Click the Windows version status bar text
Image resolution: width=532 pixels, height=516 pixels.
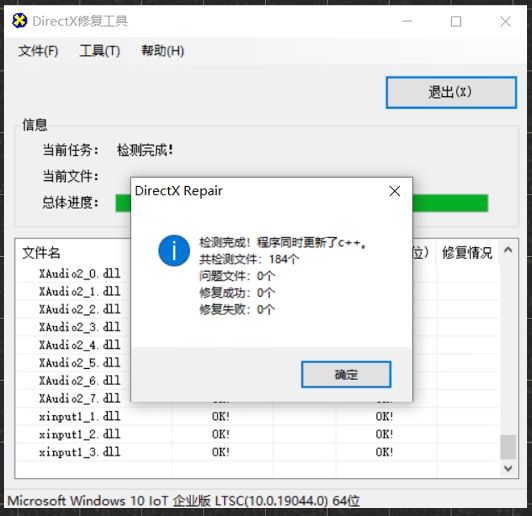click(184, 501)
